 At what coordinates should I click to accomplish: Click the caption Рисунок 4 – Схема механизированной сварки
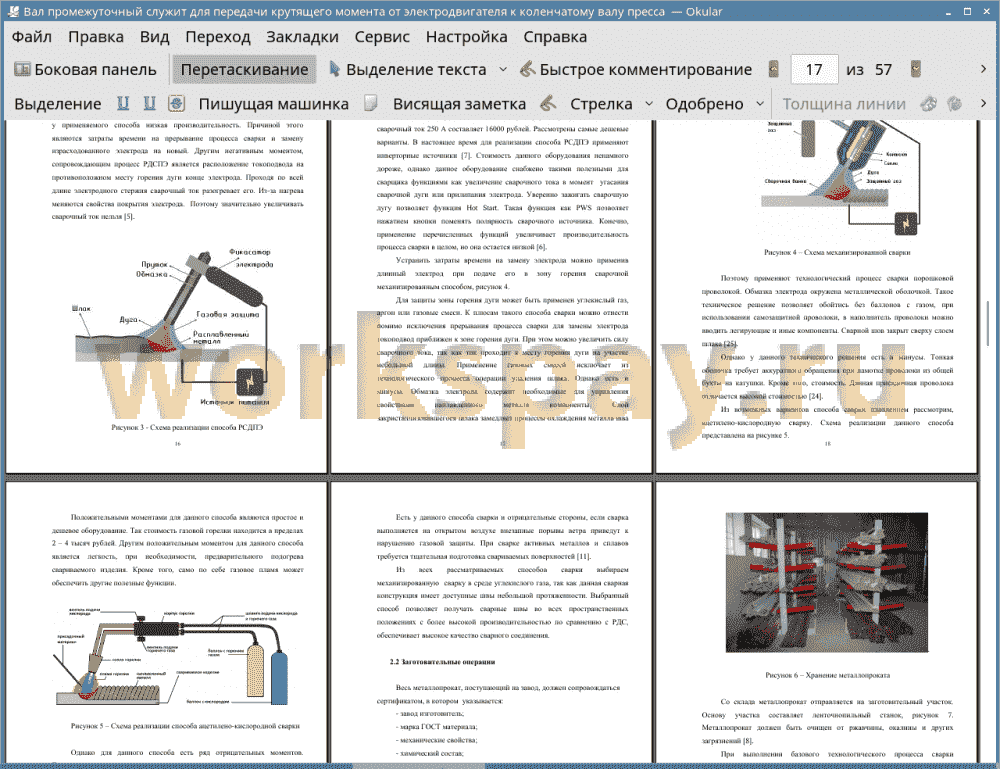click(837, 253)
